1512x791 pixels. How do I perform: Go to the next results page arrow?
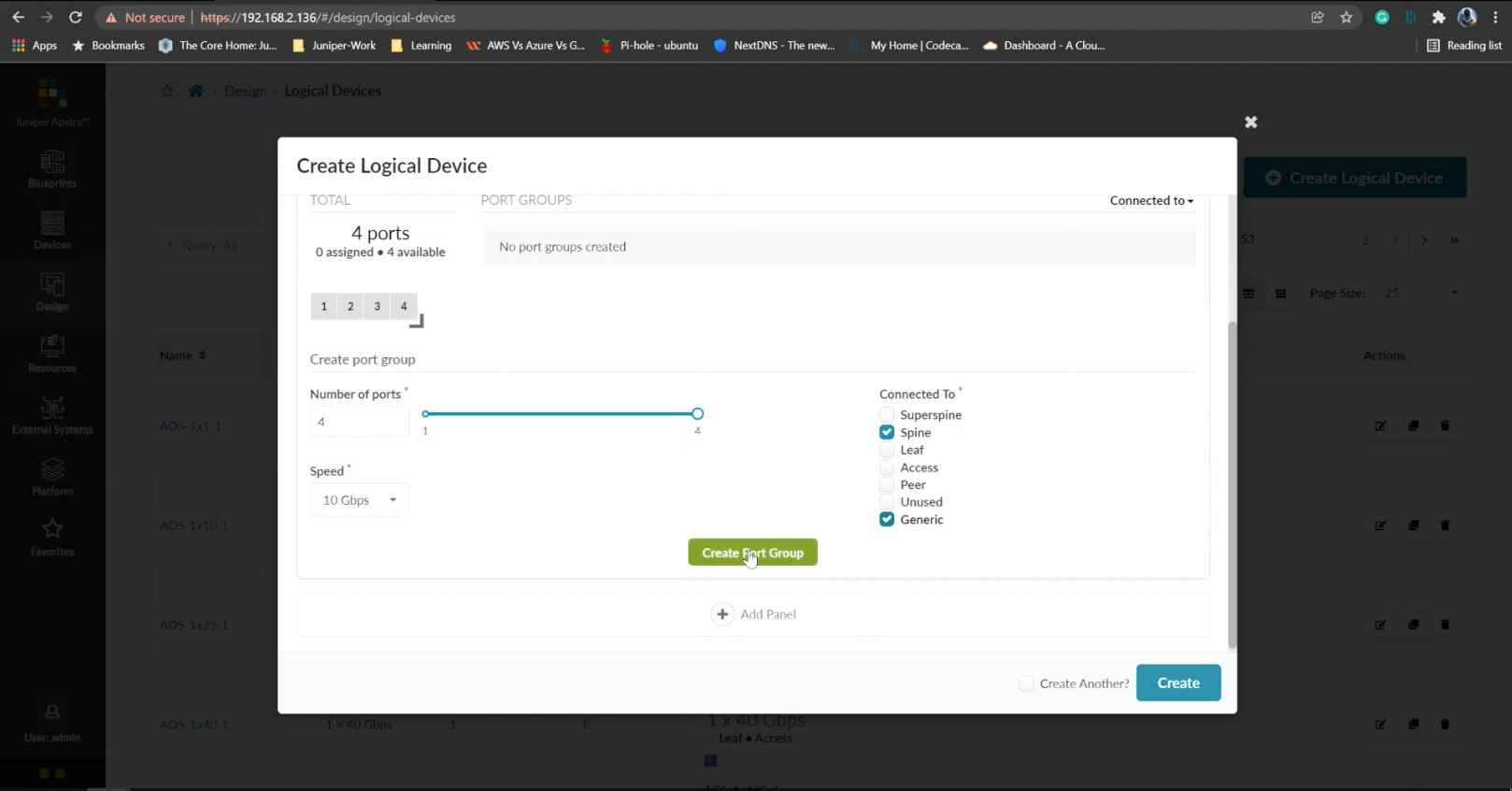[x=1424, y=240]
